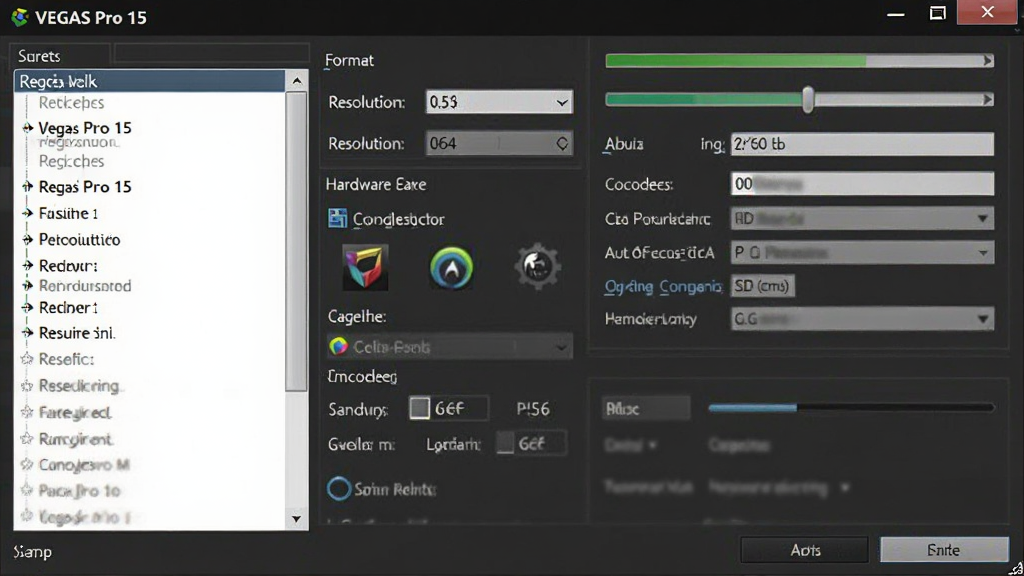Click the Abuia text field showing 2'60 tb
The height and width of the screenshot is (576, 1024).
tap(862, 144)
